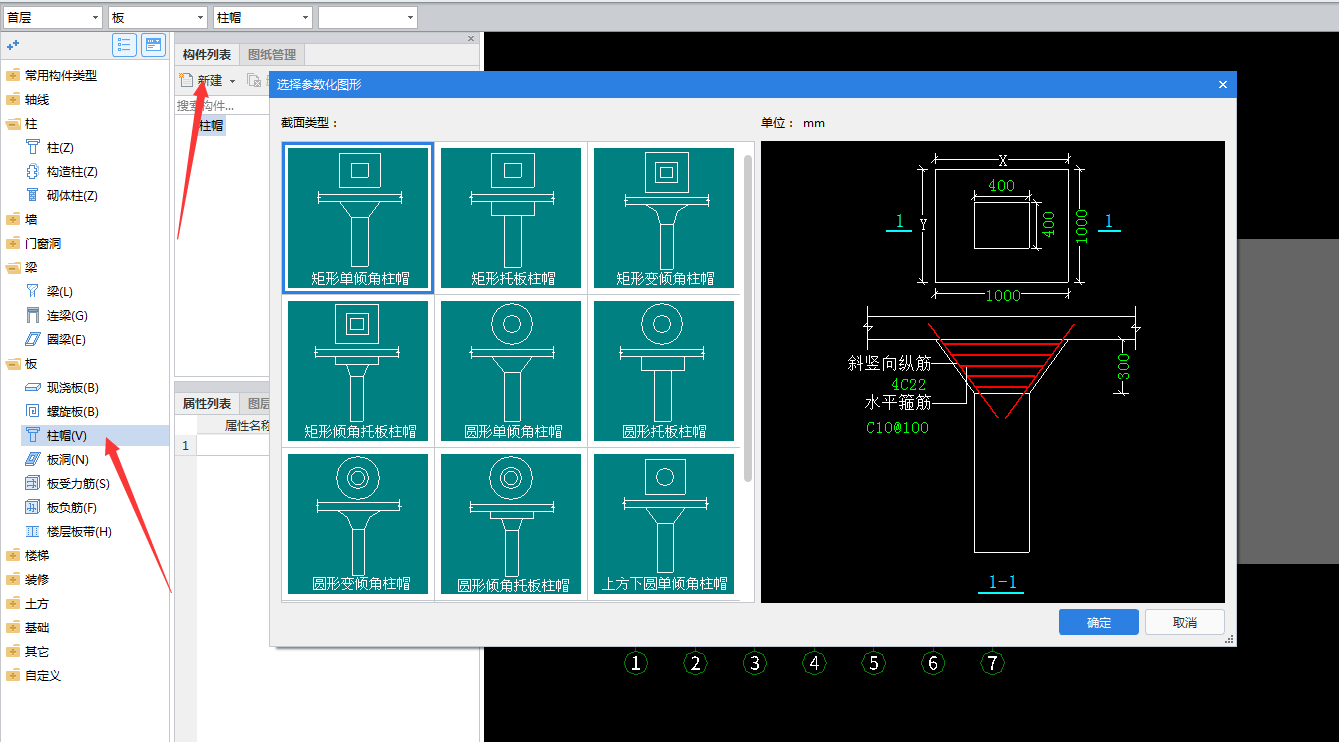This screenshot has width=1339, height=742.
Task: Expand the 装修 folder
Action: click(13, 579)
